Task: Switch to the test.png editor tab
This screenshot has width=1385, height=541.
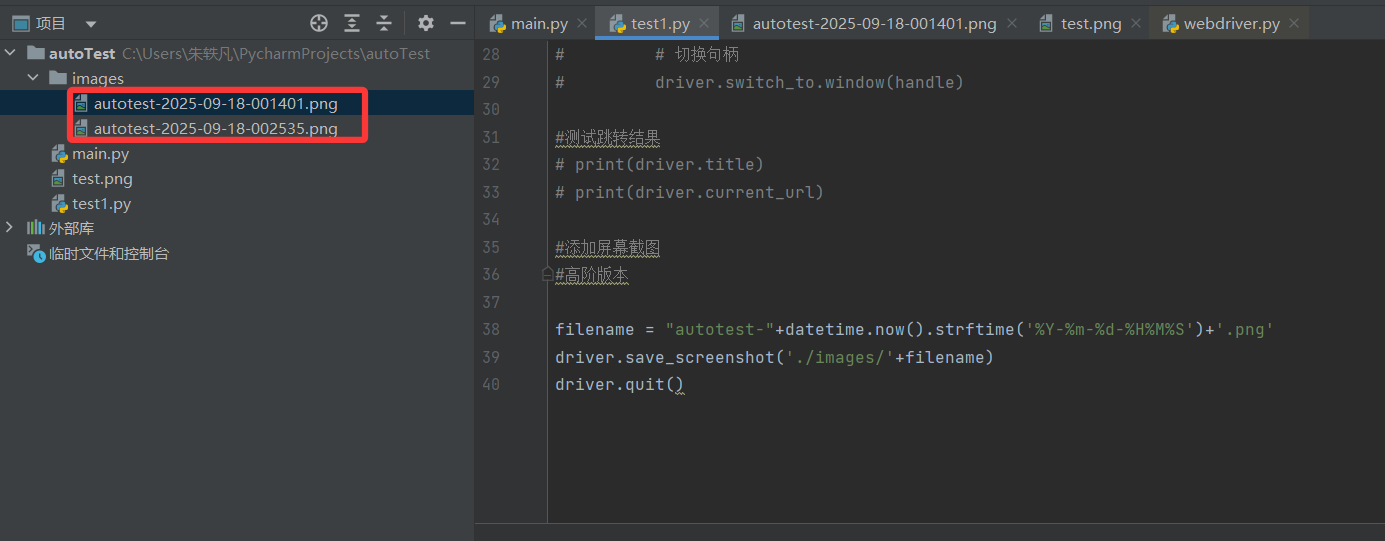Action: [1091, 23]
